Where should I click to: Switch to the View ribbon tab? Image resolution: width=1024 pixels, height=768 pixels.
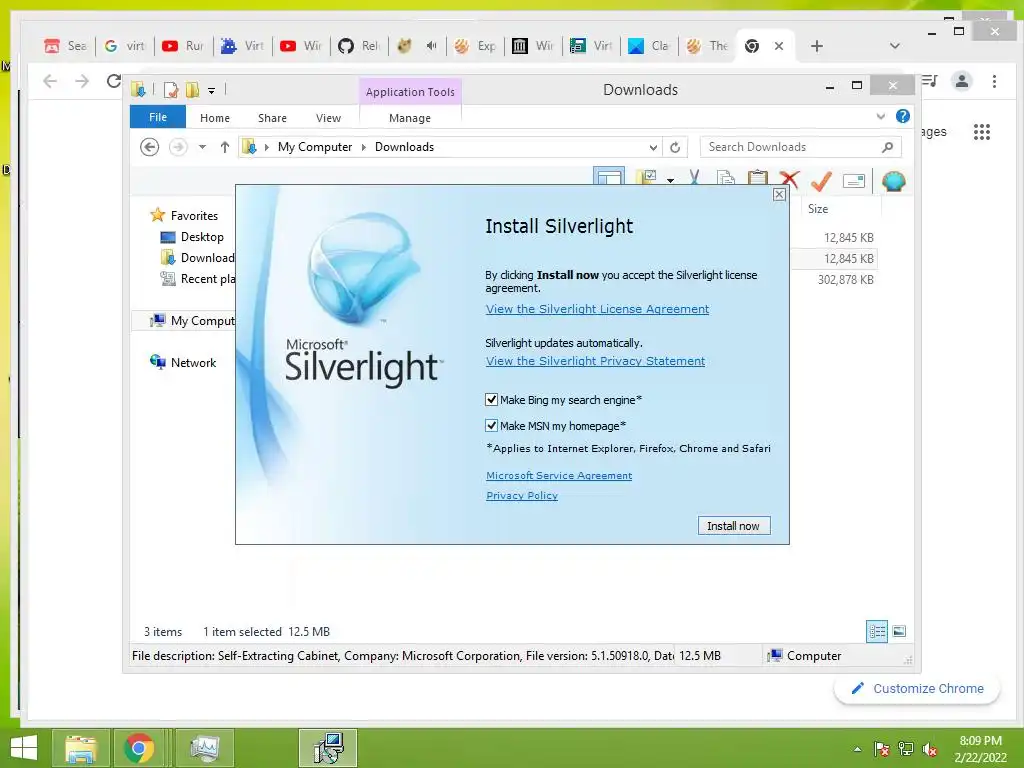(x=328, y=118)
